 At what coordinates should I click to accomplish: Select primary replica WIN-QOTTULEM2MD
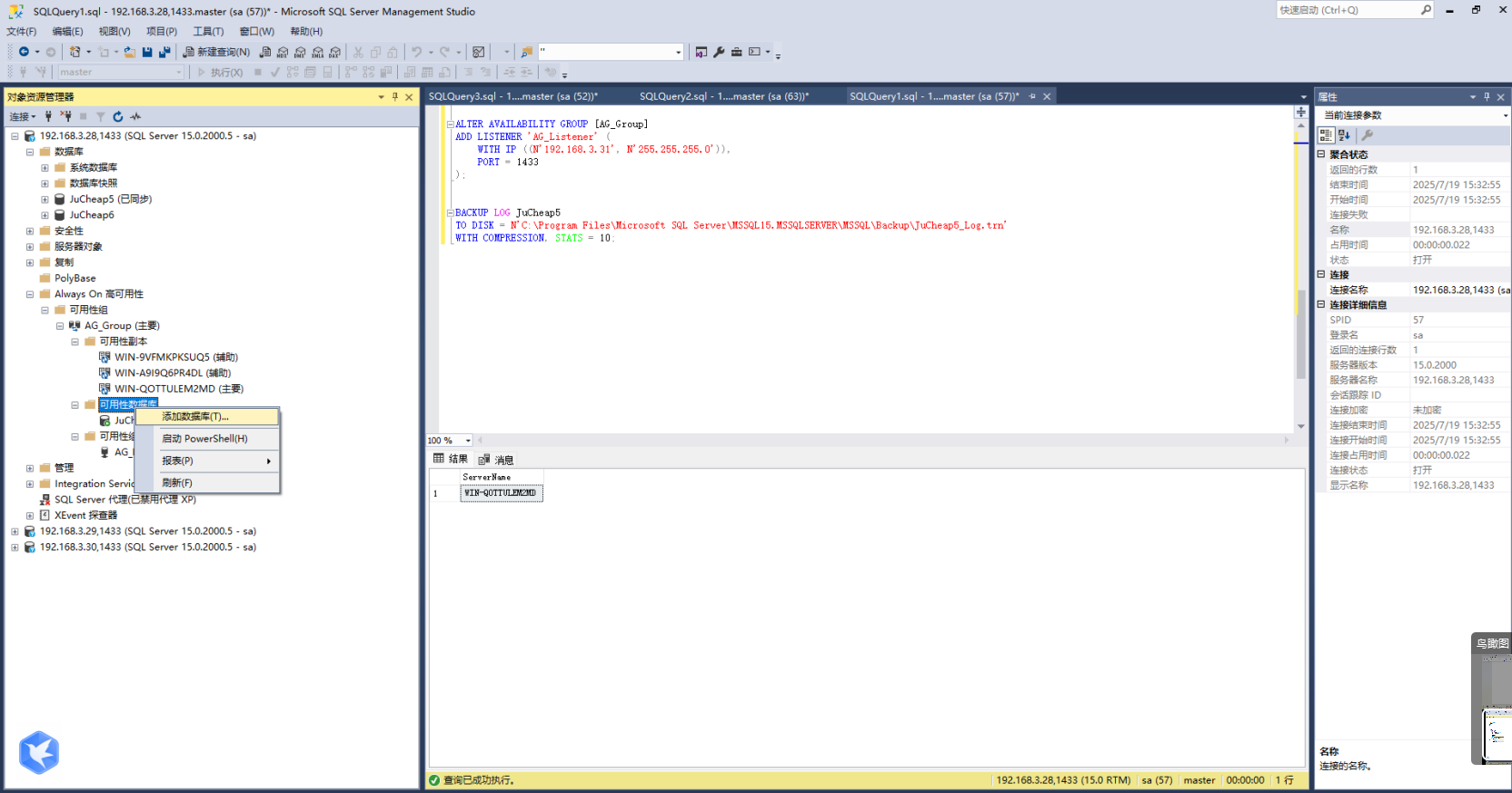click(x=179, y=389)
